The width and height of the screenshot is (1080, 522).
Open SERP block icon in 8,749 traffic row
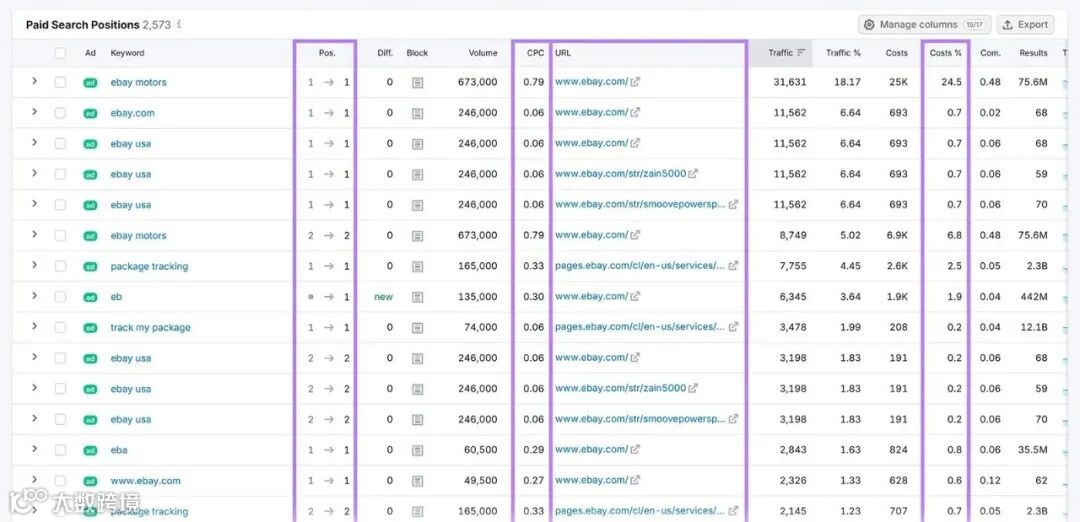tap(417, 236)
